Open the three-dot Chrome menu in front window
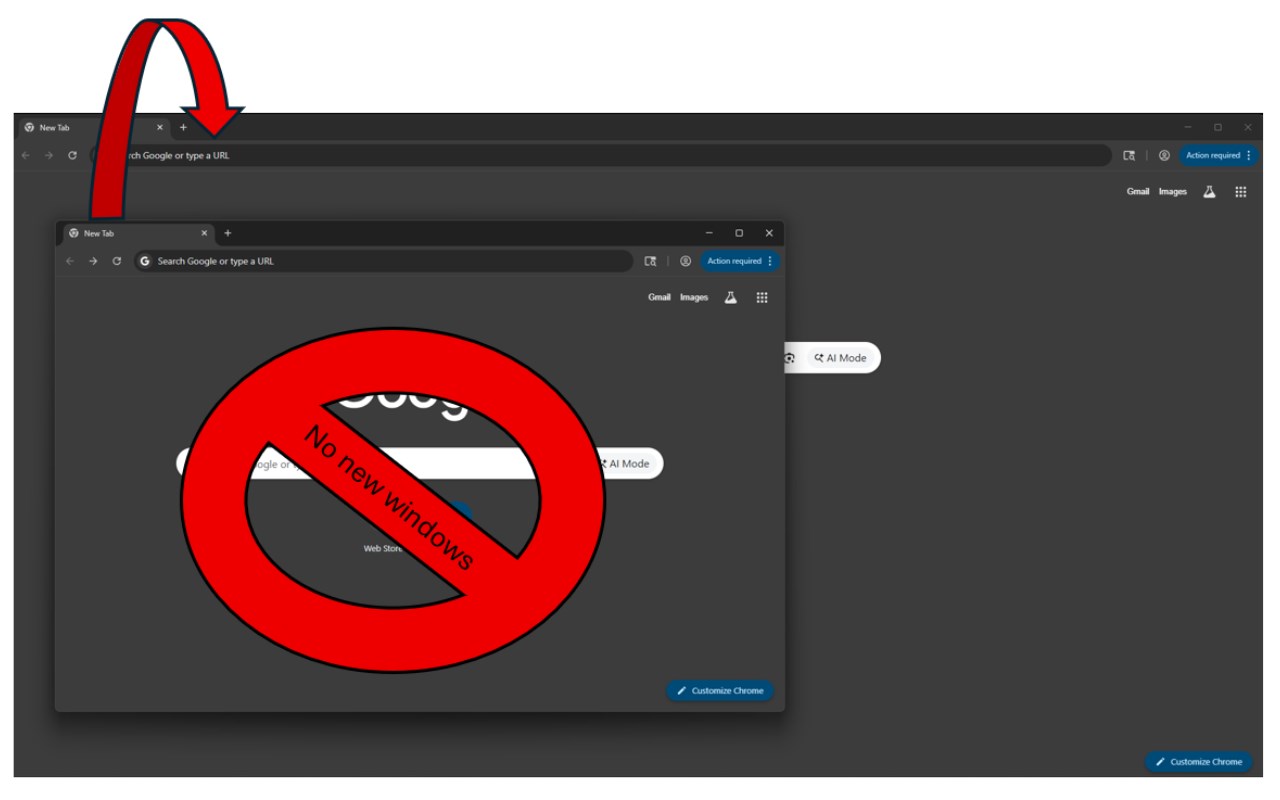1280x800 pixels. (x=770, y=261)
